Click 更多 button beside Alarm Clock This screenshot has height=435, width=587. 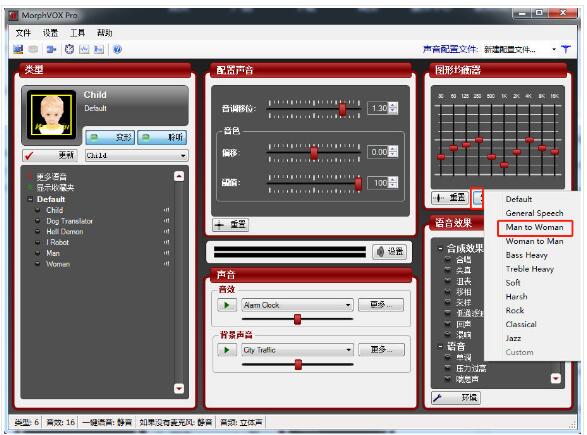(x=381, y=305)
